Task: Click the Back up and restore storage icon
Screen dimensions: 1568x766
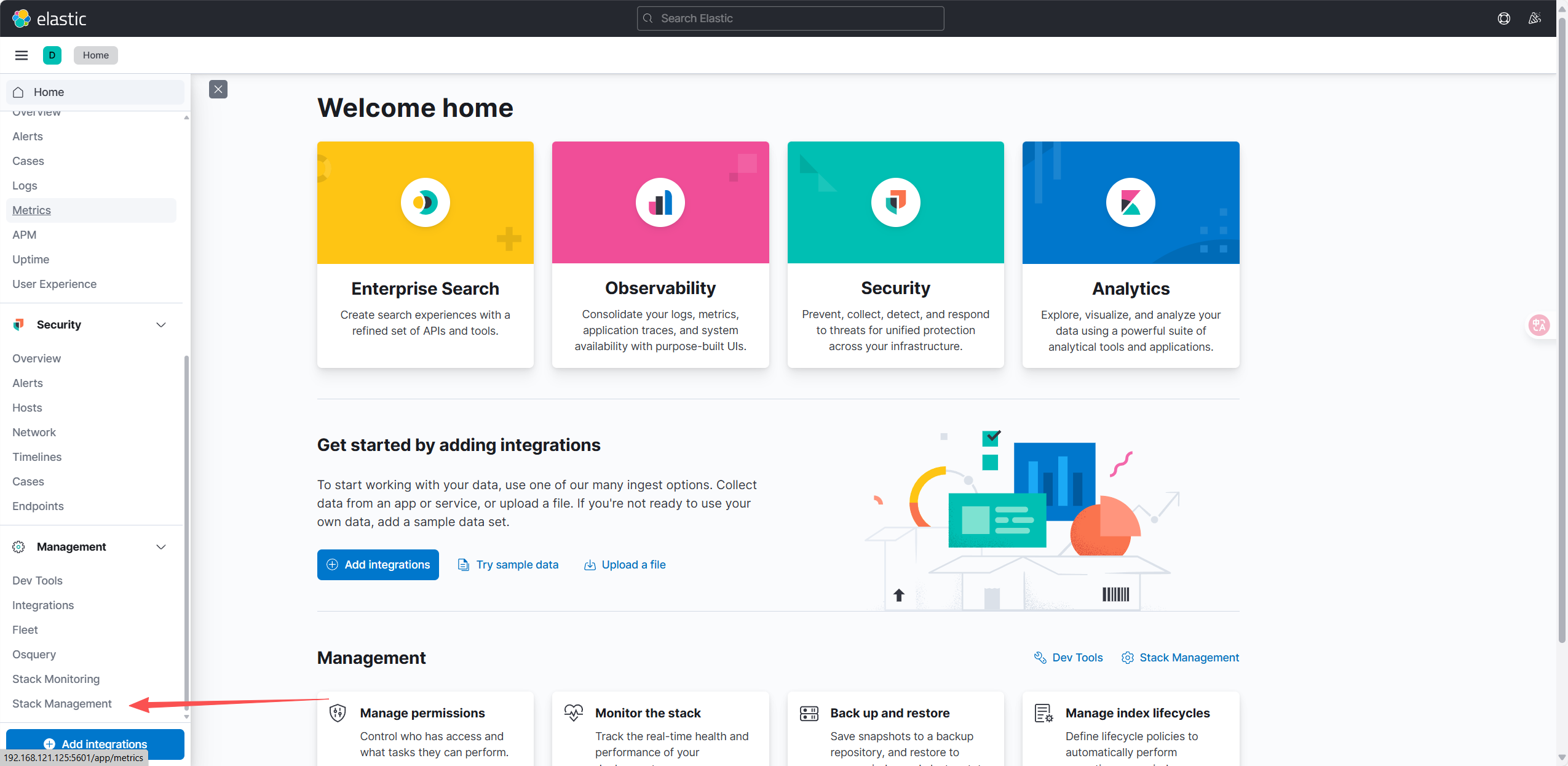Action: point(809,713)
